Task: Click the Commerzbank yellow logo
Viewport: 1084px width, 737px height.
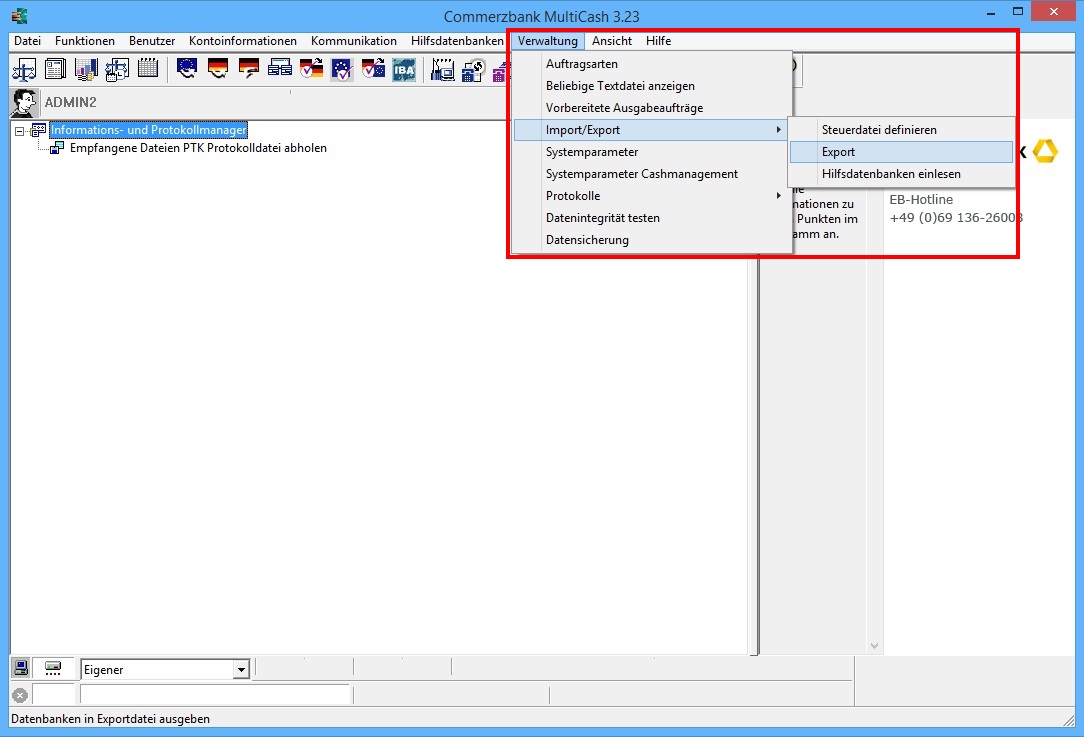Action: click(1045, 151)
